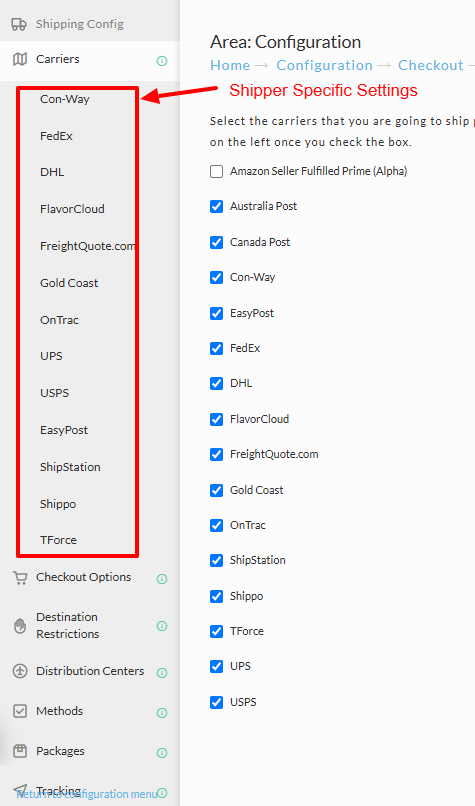This screenshot has width=475, height=806.
Task: Click the Checkout Options cart icon
Action: [x=20, y=578]
